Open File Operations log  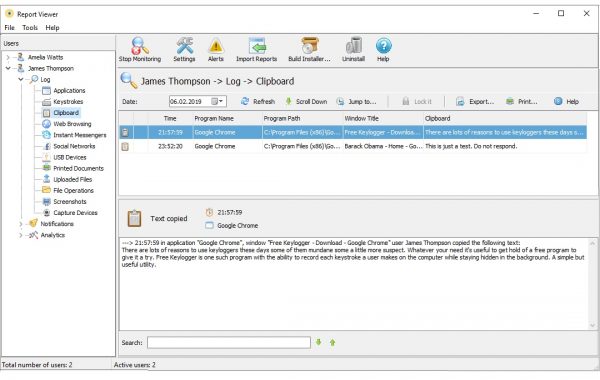click(x=73, y=191)
